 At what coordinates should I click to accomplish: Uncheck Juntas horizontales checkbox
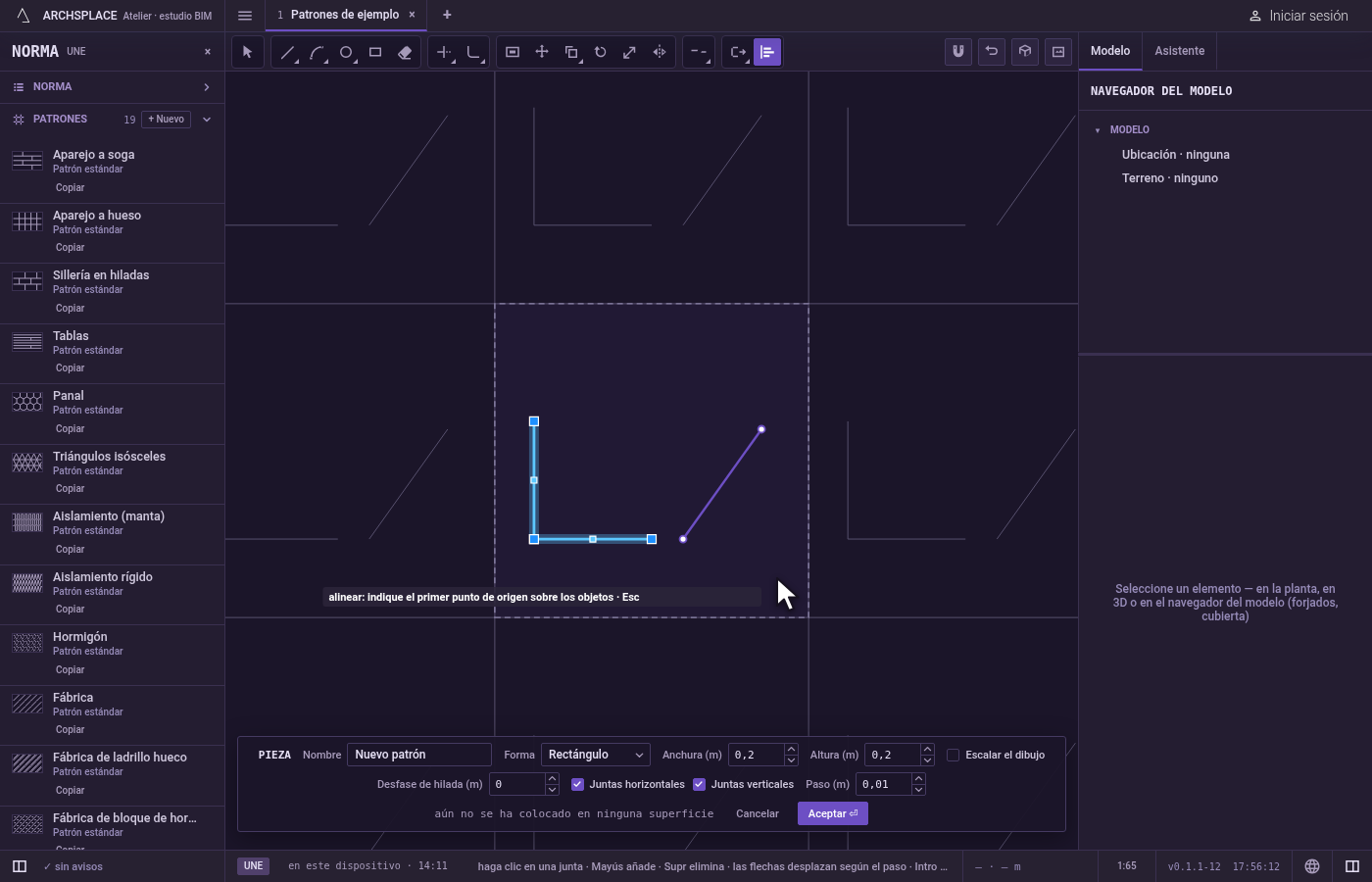coord(577,784)
